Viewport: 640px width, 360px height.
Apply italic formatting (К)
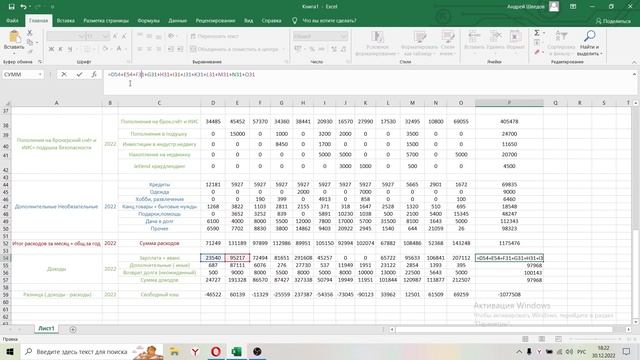coord(61,49)
